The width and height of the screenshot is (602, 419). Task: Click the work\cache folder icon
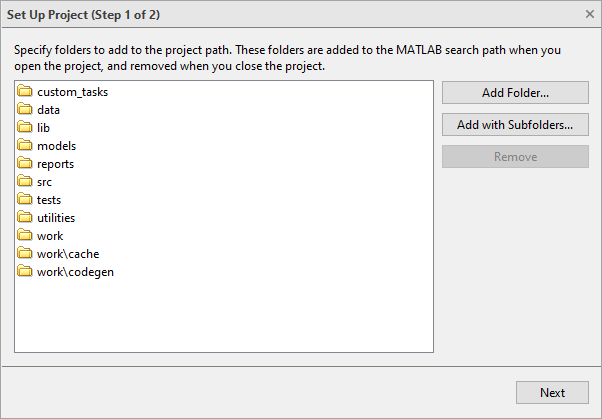pyautogui.click(x=26, y=254)
